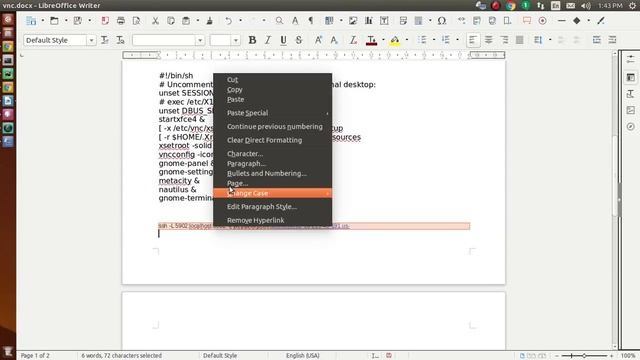Image resolution: width=640 pixels, height=360 pixels.
Task: Open Bullets and Numbering... from context menu
Action: point(273,173)
